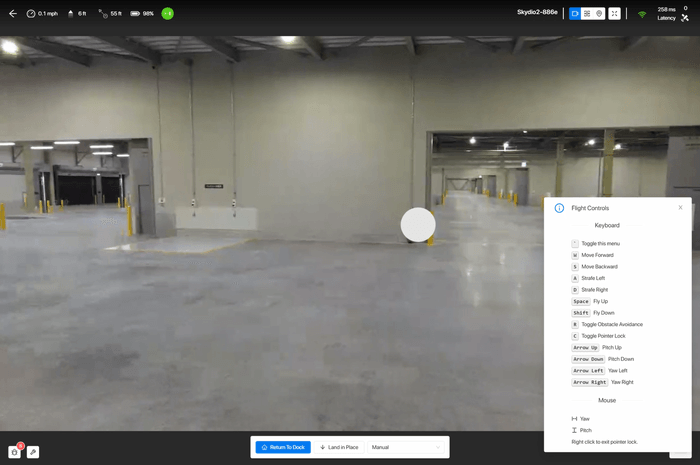
Task: Click the satellite GPS icon
Action: tap(685, 18)
